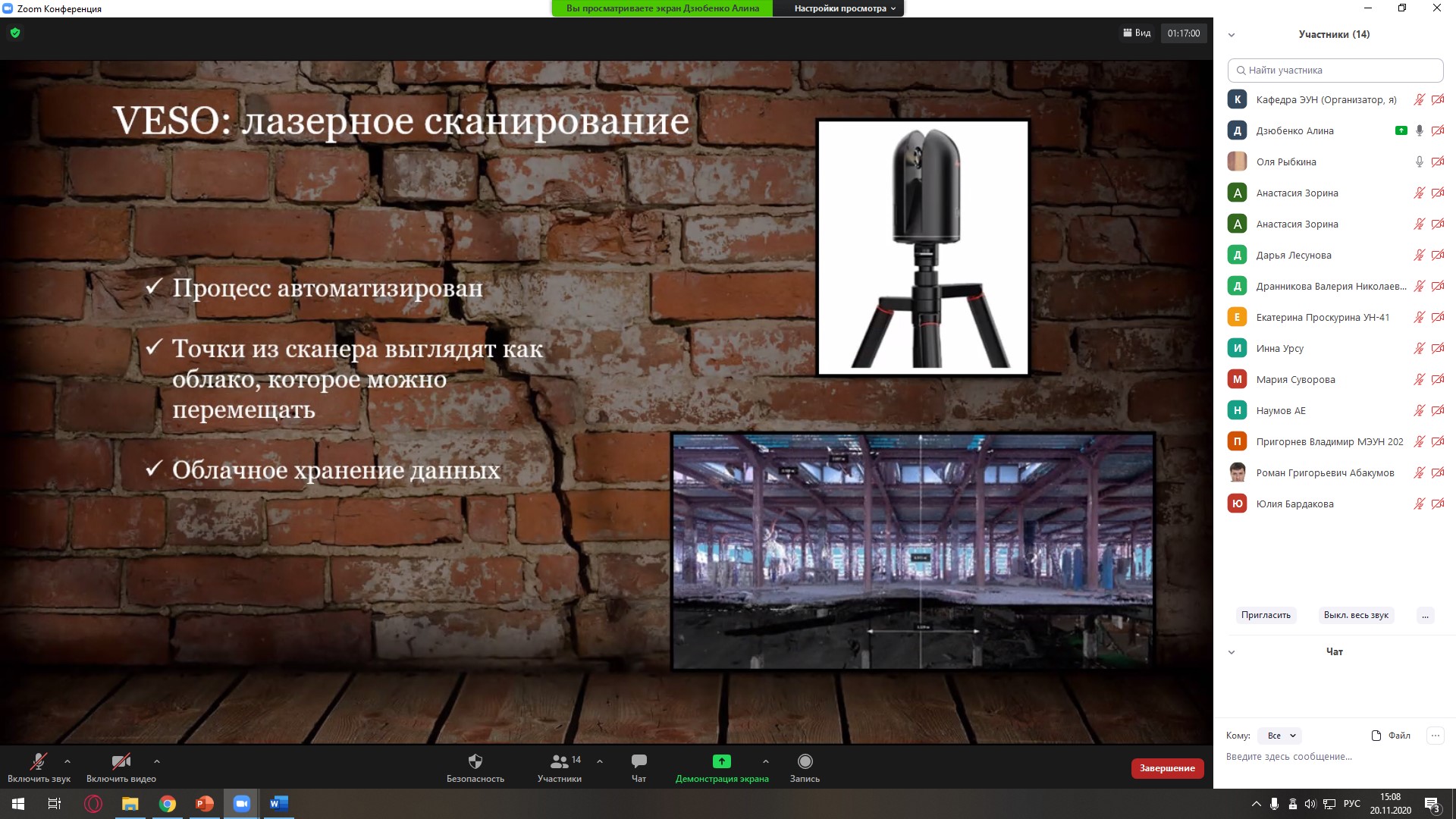The width and height of the screenshot is (1456, 819).
Task: Collapse the Участники panel chevron
Action: (x=1232, y=35)
